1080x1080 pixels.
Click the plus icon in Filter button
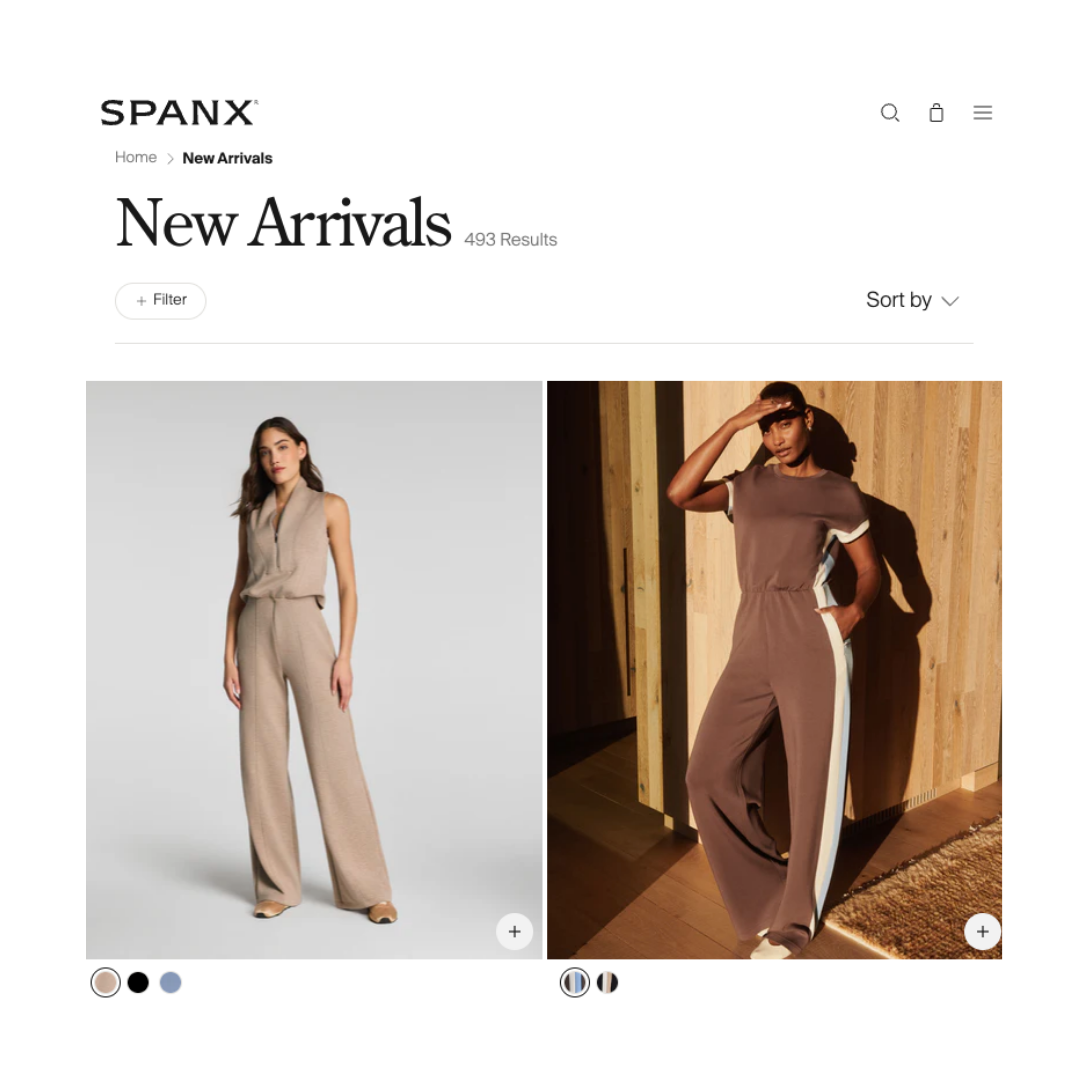click(x=141, y=301)
